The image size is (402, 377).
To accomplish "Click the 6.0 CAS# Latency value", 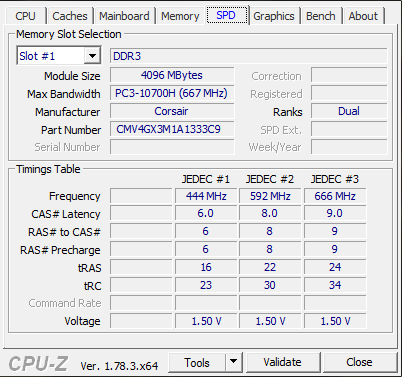I will [206, 214].
